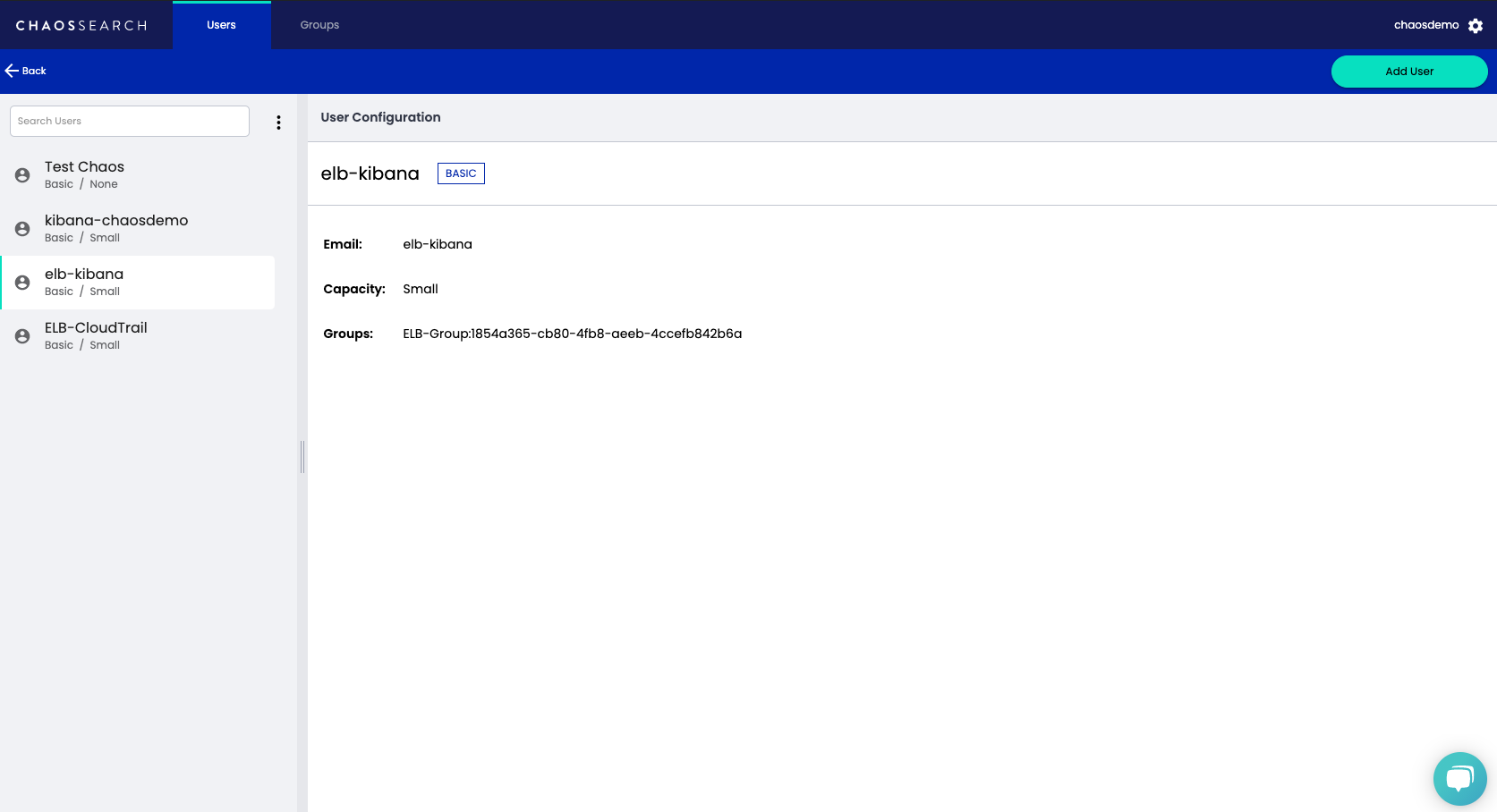Screen dimensions: 1497x812
Task: Click the User Configuration heading
Action: 380,117
